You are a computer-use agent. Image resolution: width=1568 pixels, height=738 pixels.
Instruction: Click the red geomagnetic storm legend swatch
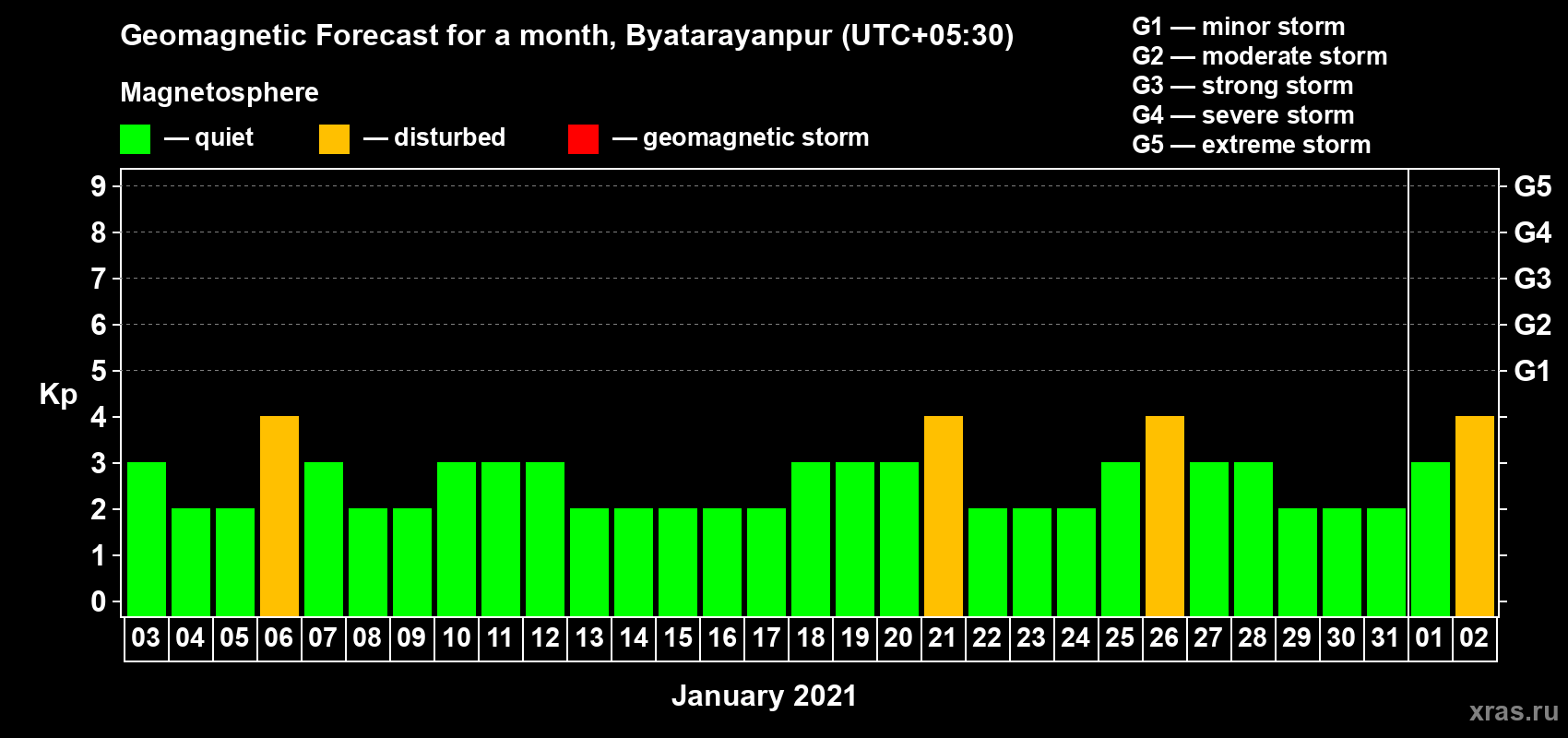click(583, 139)
